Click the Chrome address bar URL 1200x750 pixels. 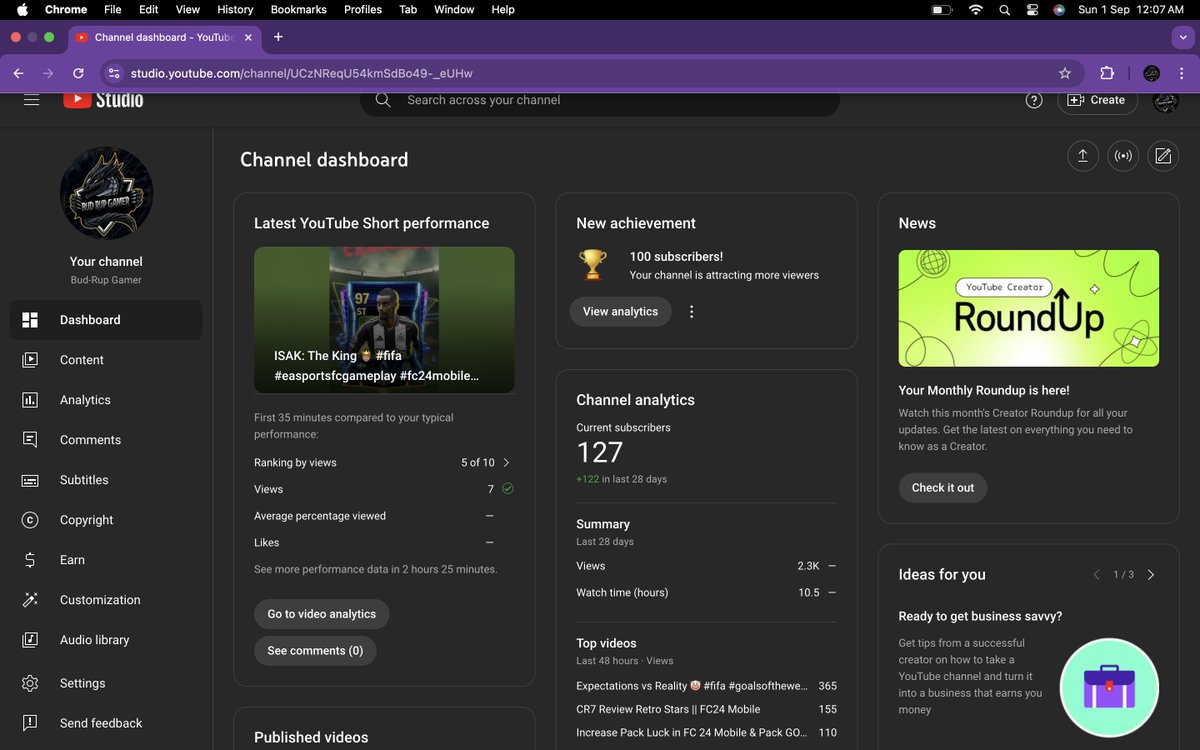tap(302, 73)
